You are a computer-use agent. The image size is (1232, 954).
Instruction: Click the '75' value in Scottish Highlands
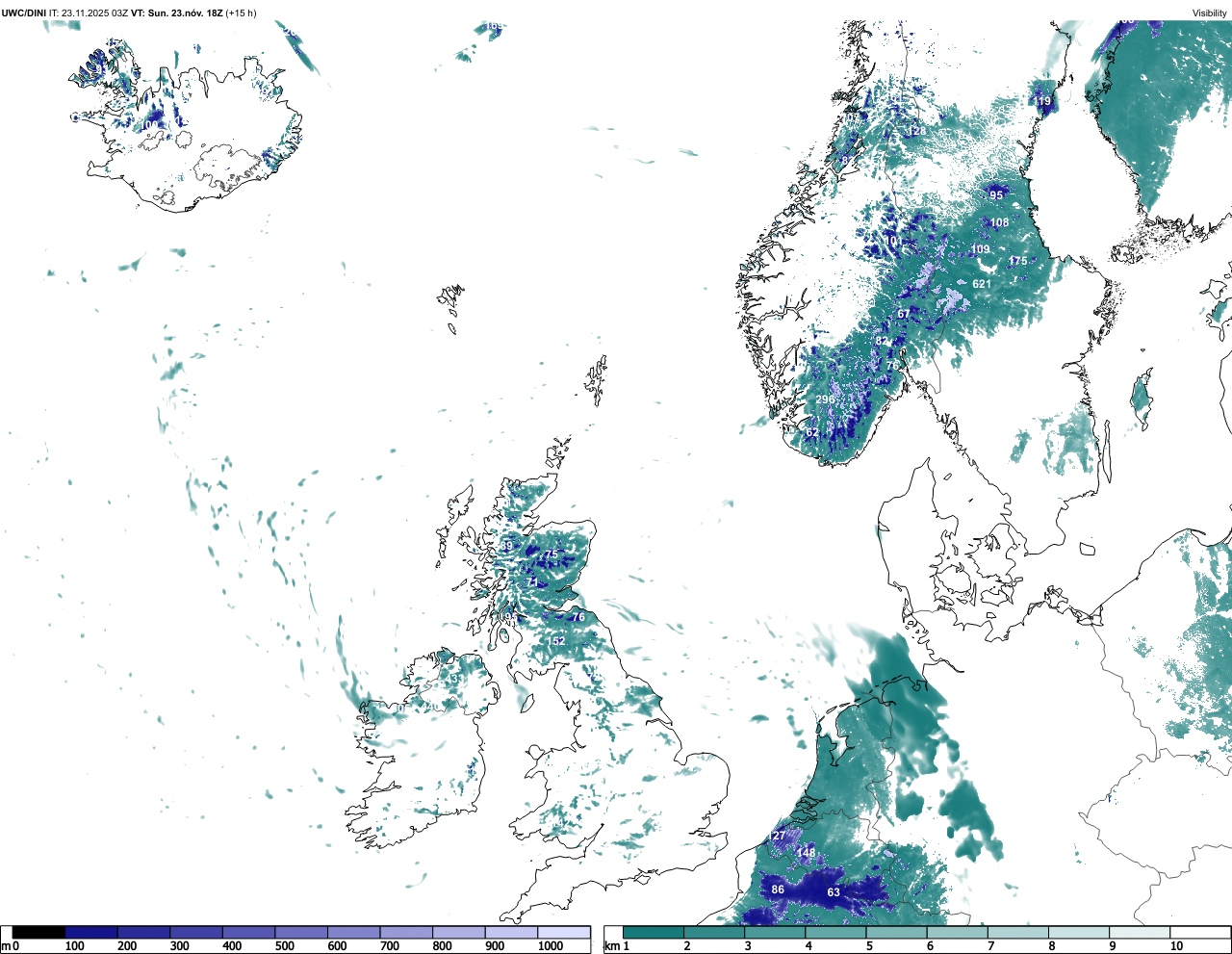(x=552, y=555)
